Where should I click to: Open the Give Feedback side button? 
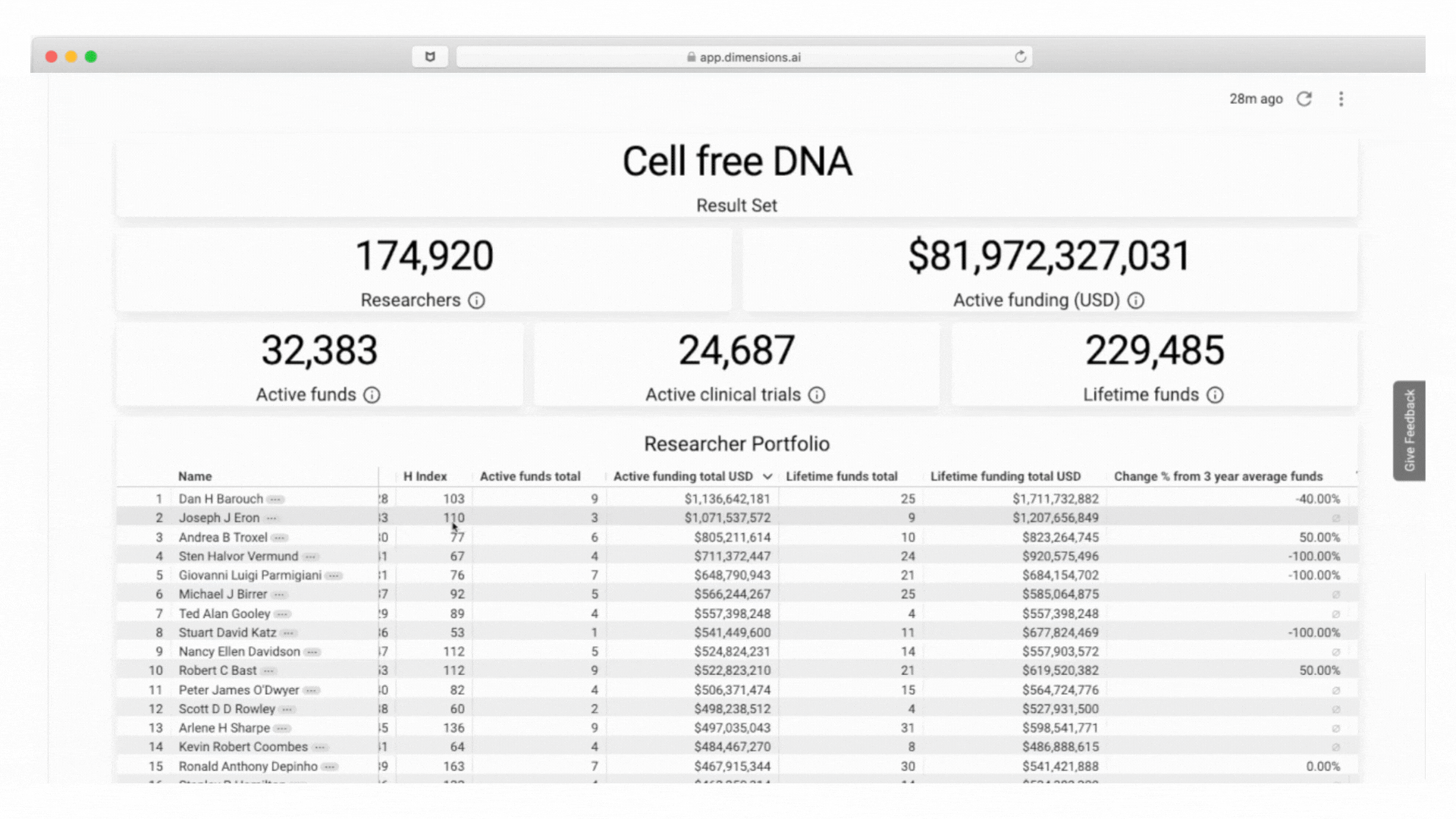[x=1409, y=430]
